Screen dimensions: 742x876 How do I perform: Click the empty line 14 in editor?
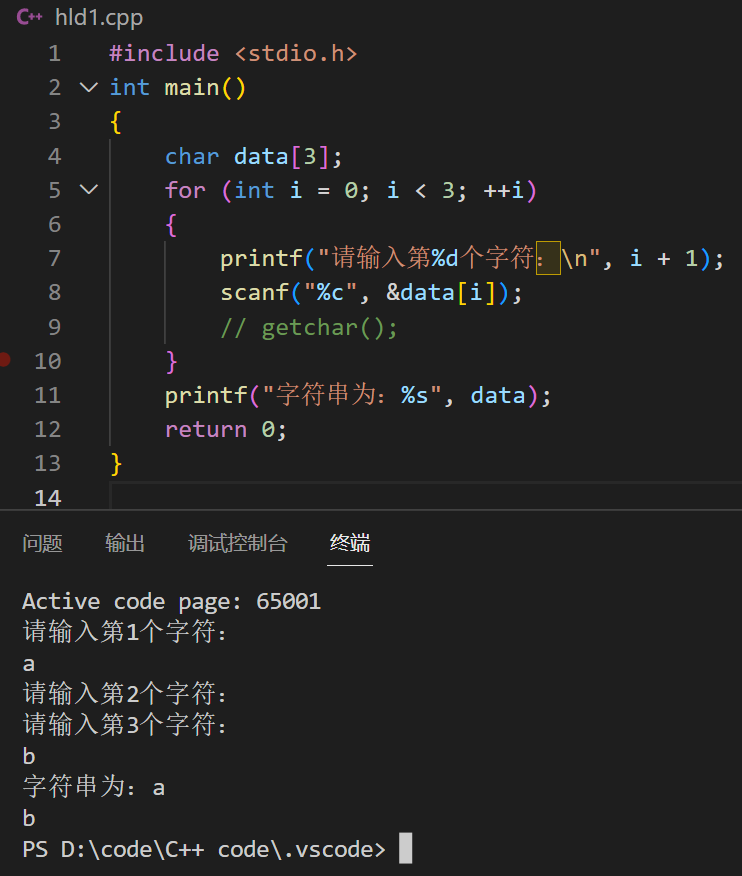pos(426,497)
